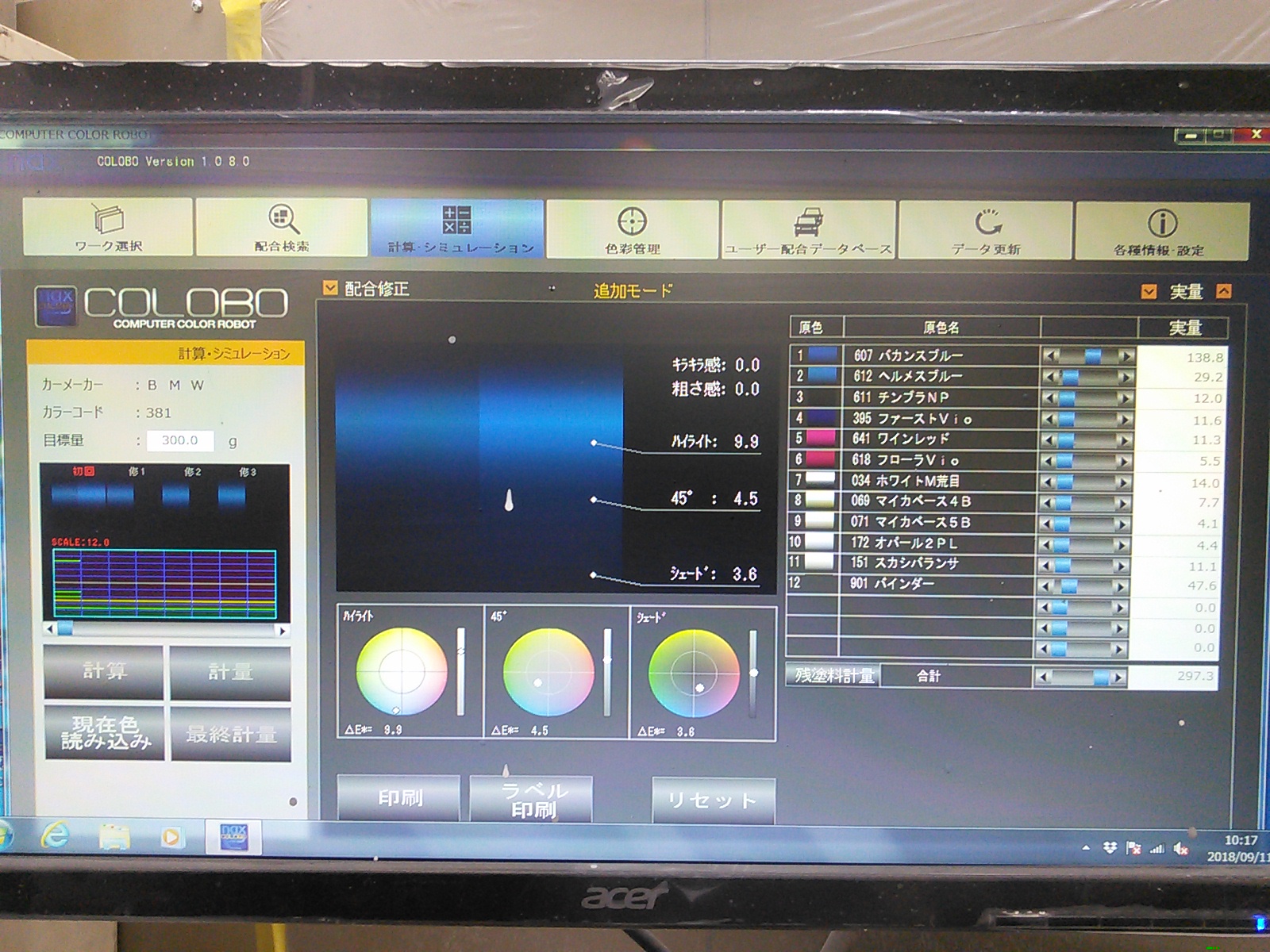The width and height of the screenshot is (1270, 952).
Task: Click シェード brightness vertical slider
Action: click(753, 673)
